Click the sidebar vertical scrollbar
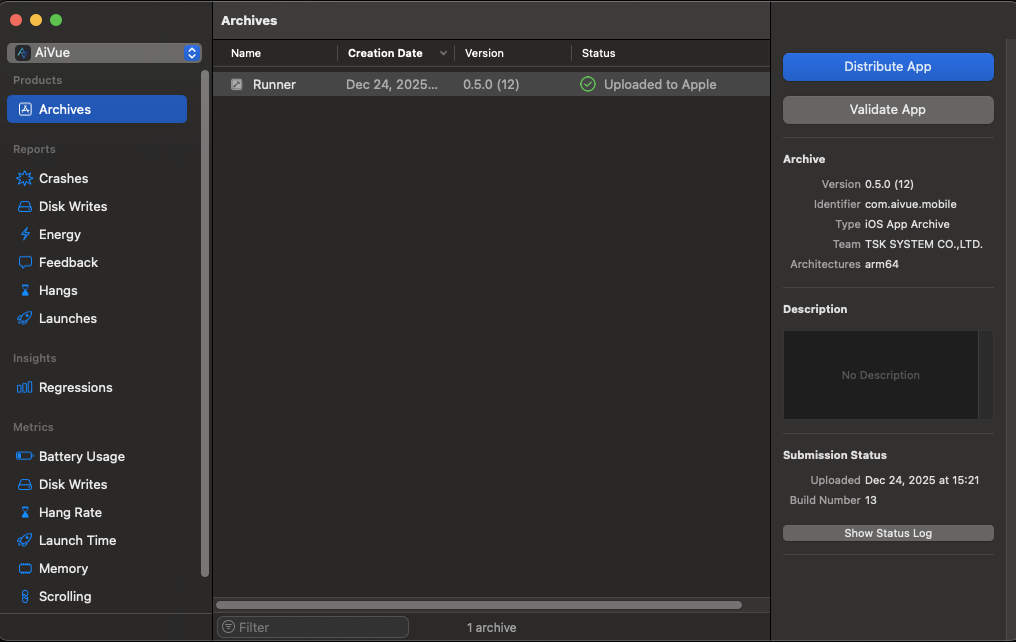 [x=205, y=323]
